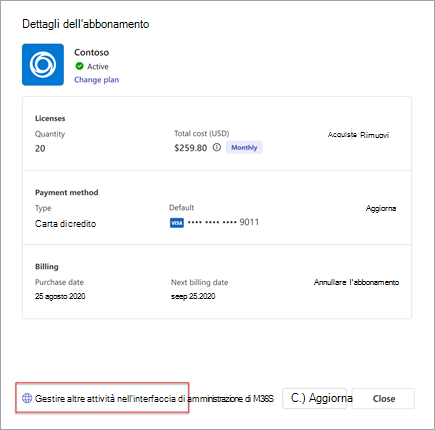
Task: Click the Monthly billing badge
Action: tap(244, 147)
